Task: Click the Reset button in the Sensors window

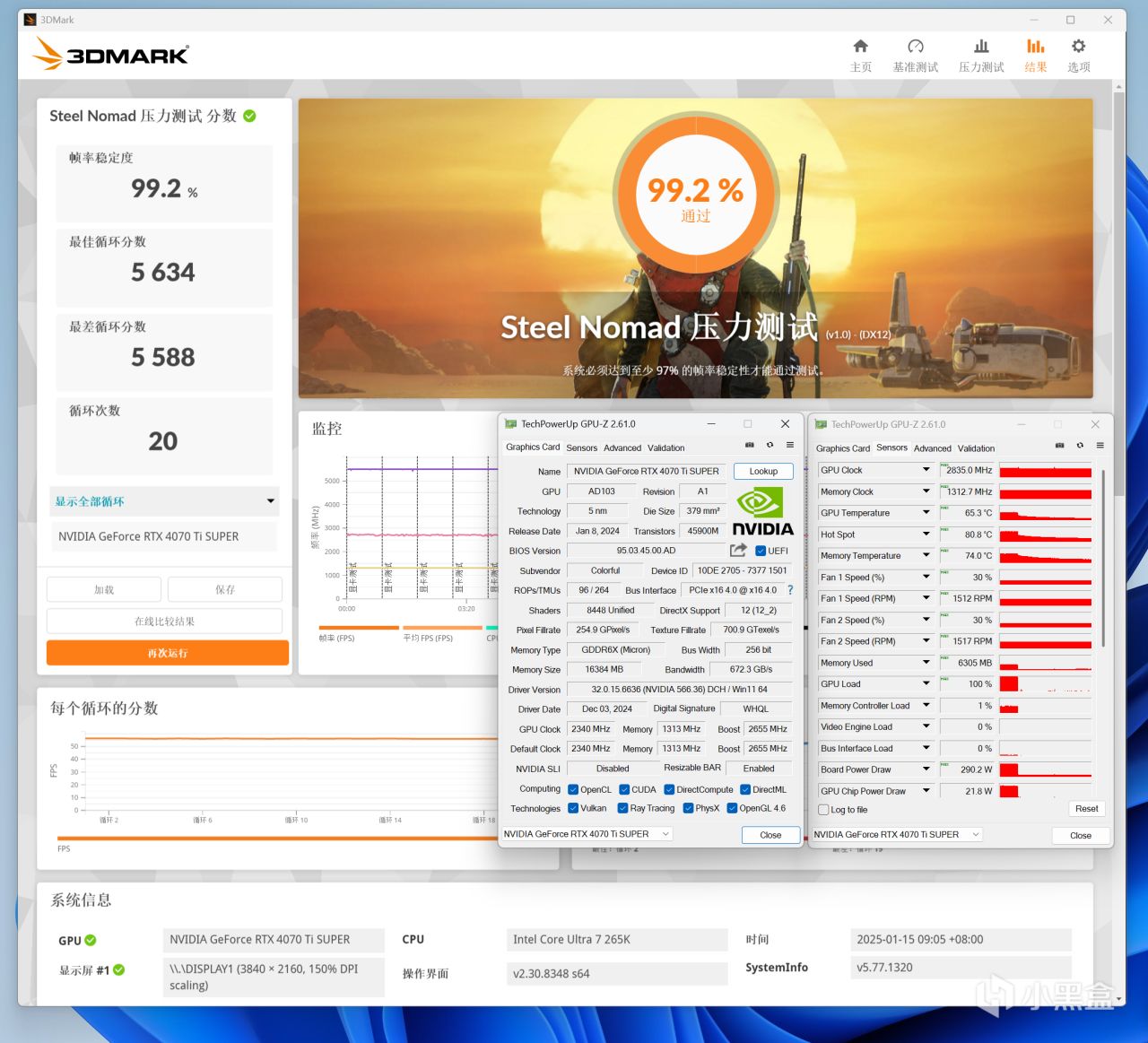Action: (x=1086, y=809)
